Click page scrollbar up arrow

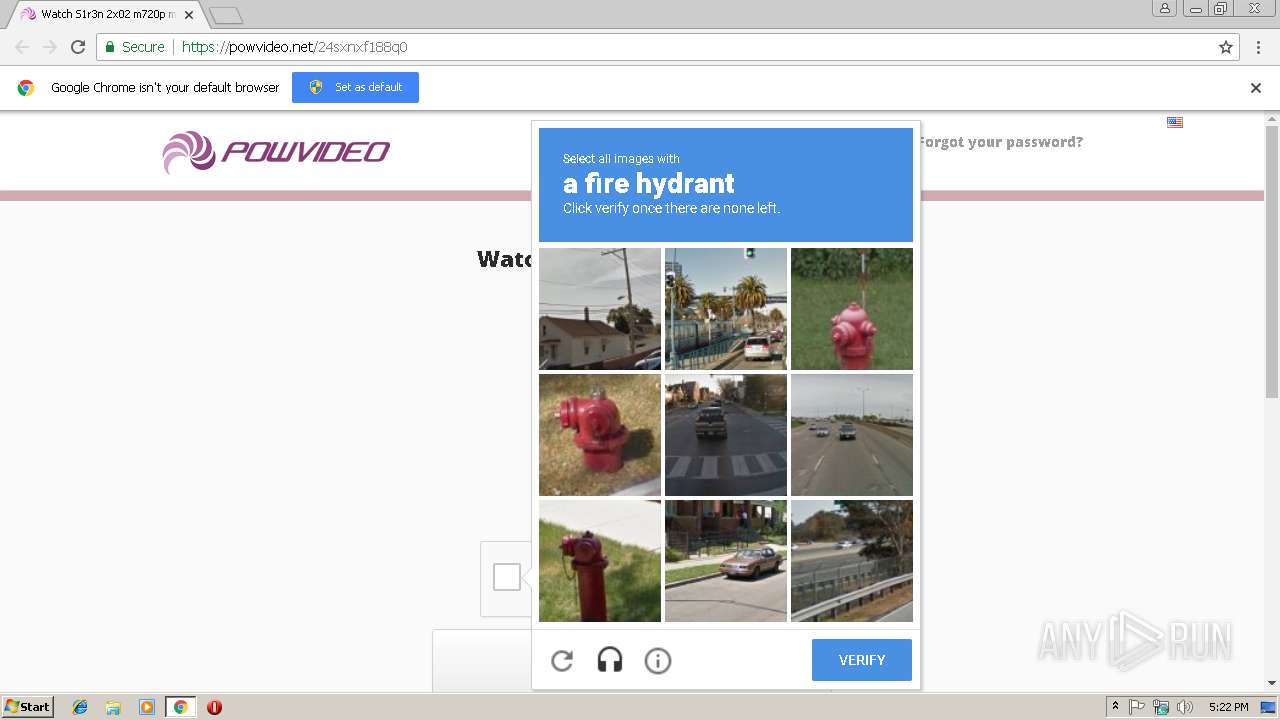pos(1272,119)
